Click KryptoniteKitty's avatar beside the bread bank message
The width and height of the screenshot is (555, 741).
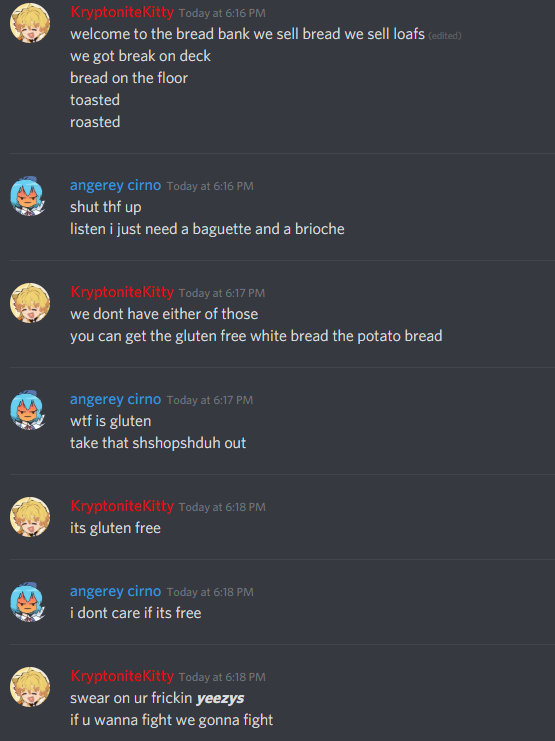30,23
